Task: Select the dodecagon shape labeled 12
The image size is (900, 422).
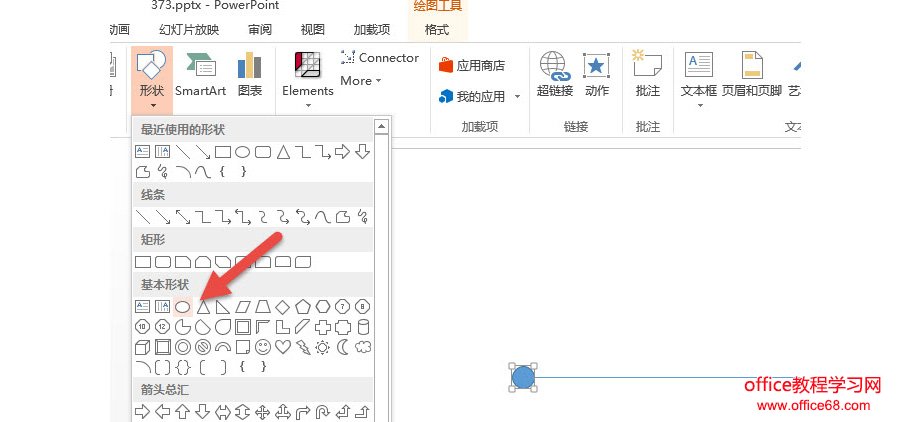Action: (162, 327)
